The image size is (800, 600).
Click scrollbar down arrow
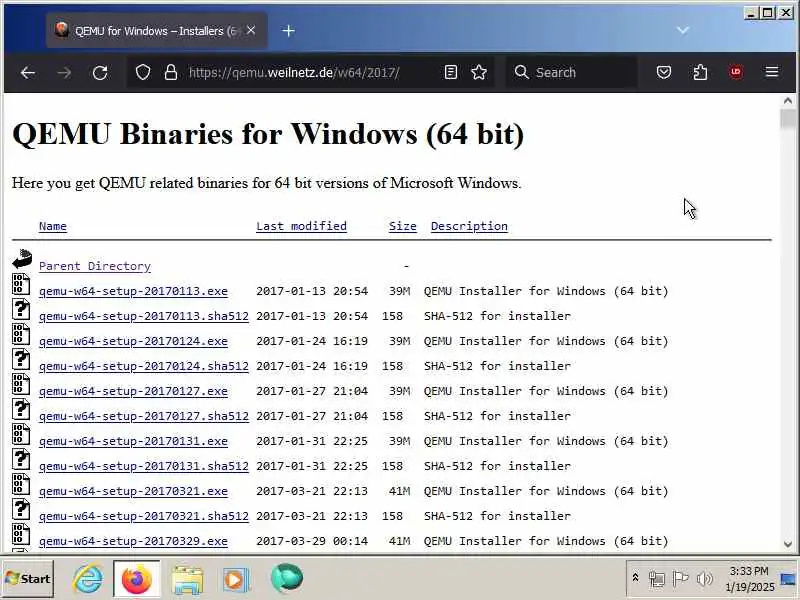coord(788,544)
